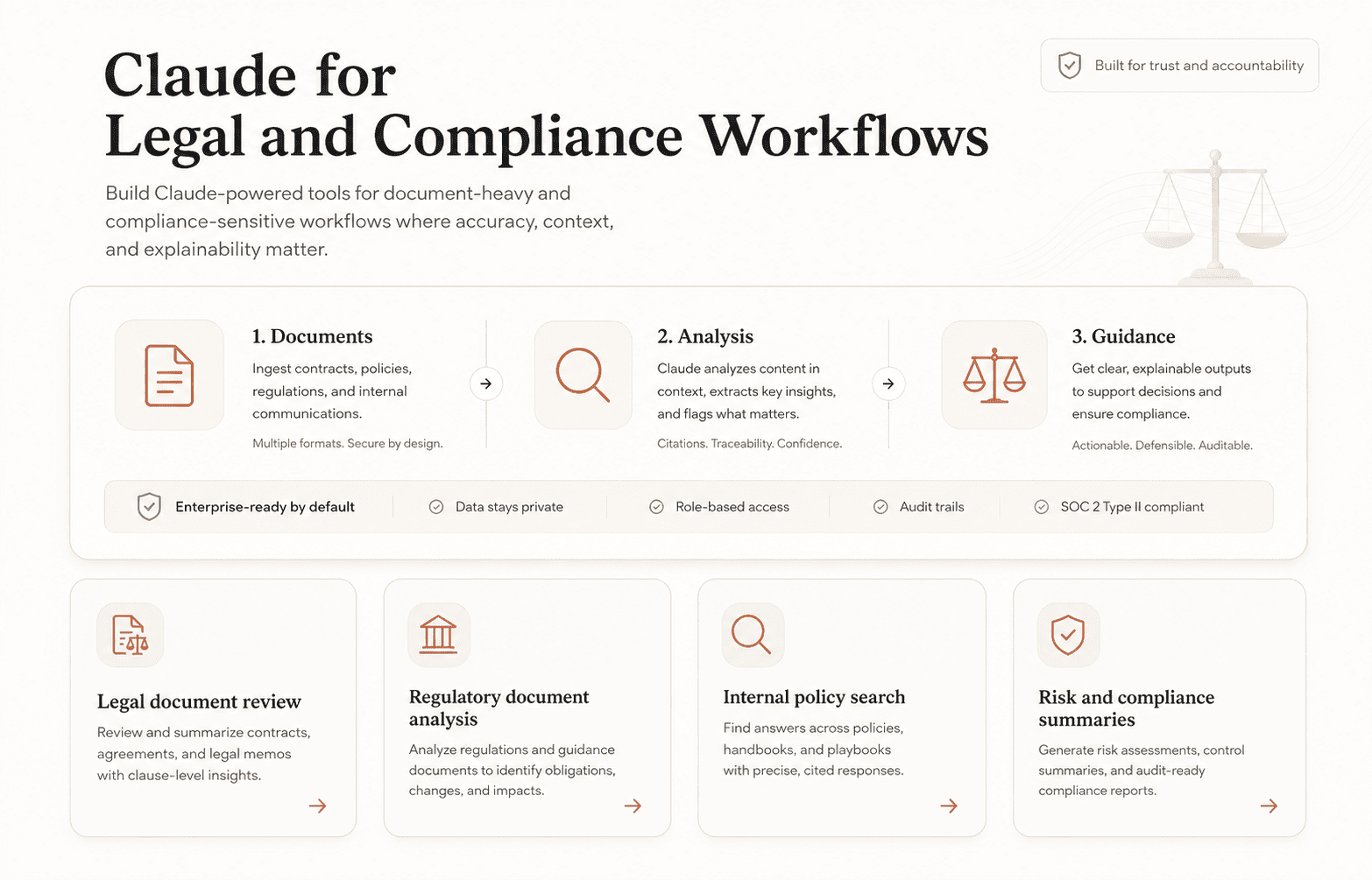
Task: Click 'Get clear, explainable outputs' description
Action: [x=1161, y=391]
